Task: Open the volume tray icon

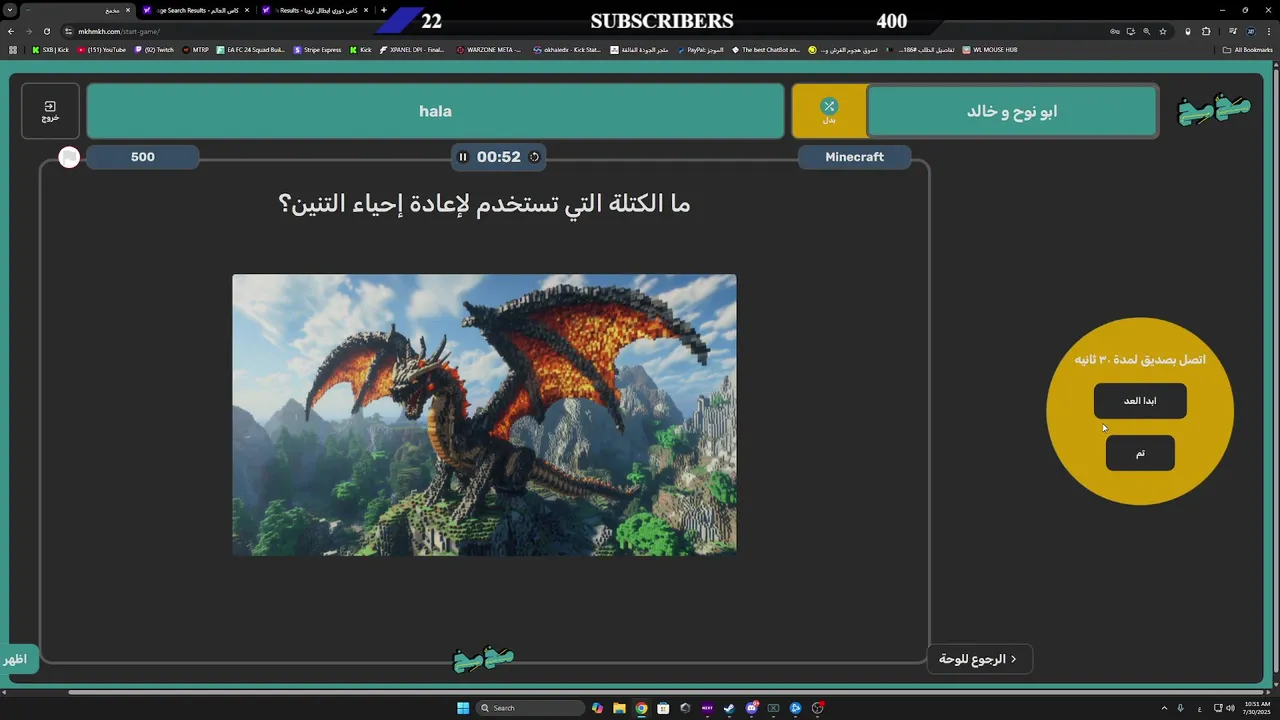Action: [1230, 708]
